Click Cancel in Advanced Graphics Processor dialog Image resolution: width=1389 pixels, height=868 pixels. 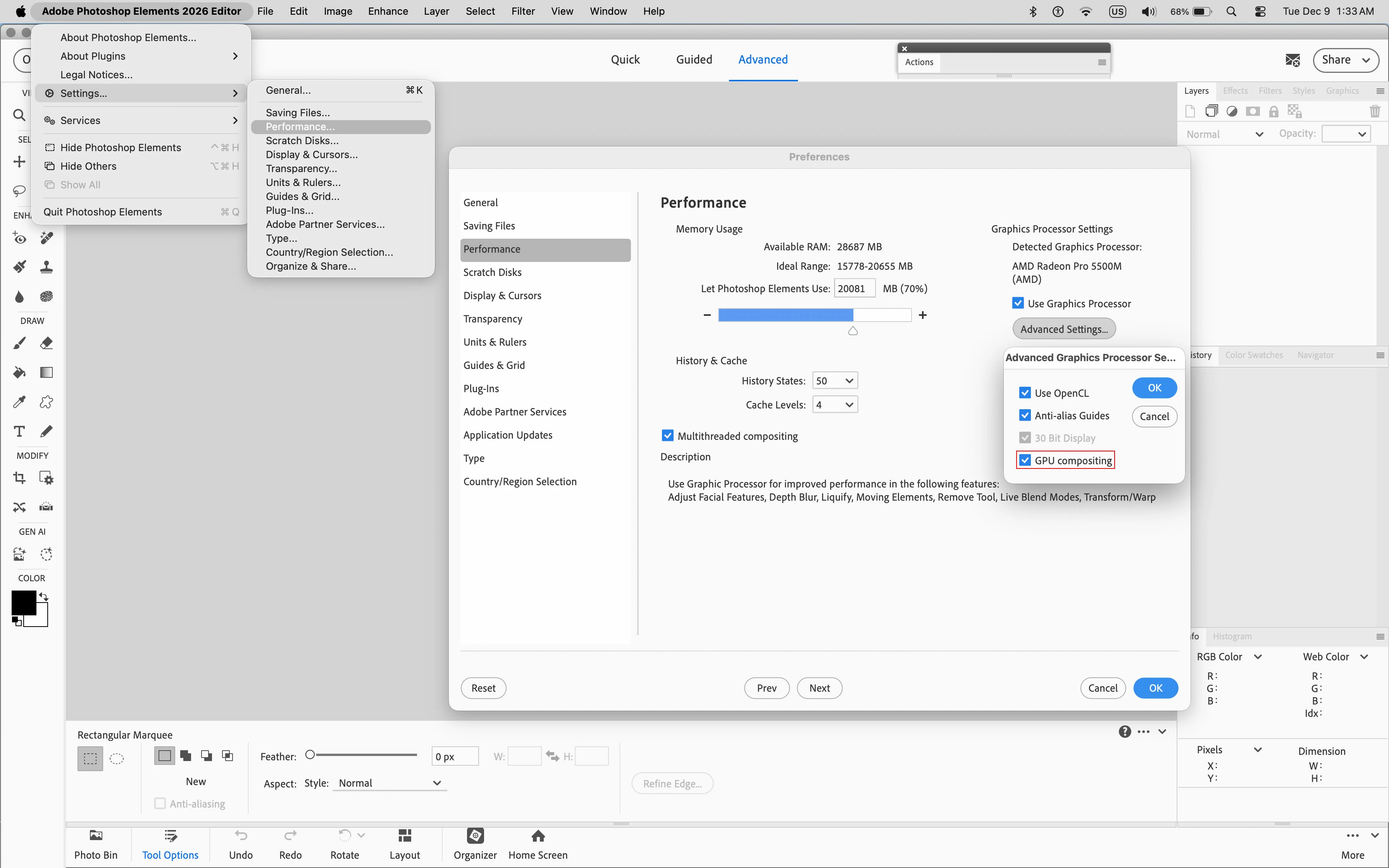[1154, 416]
